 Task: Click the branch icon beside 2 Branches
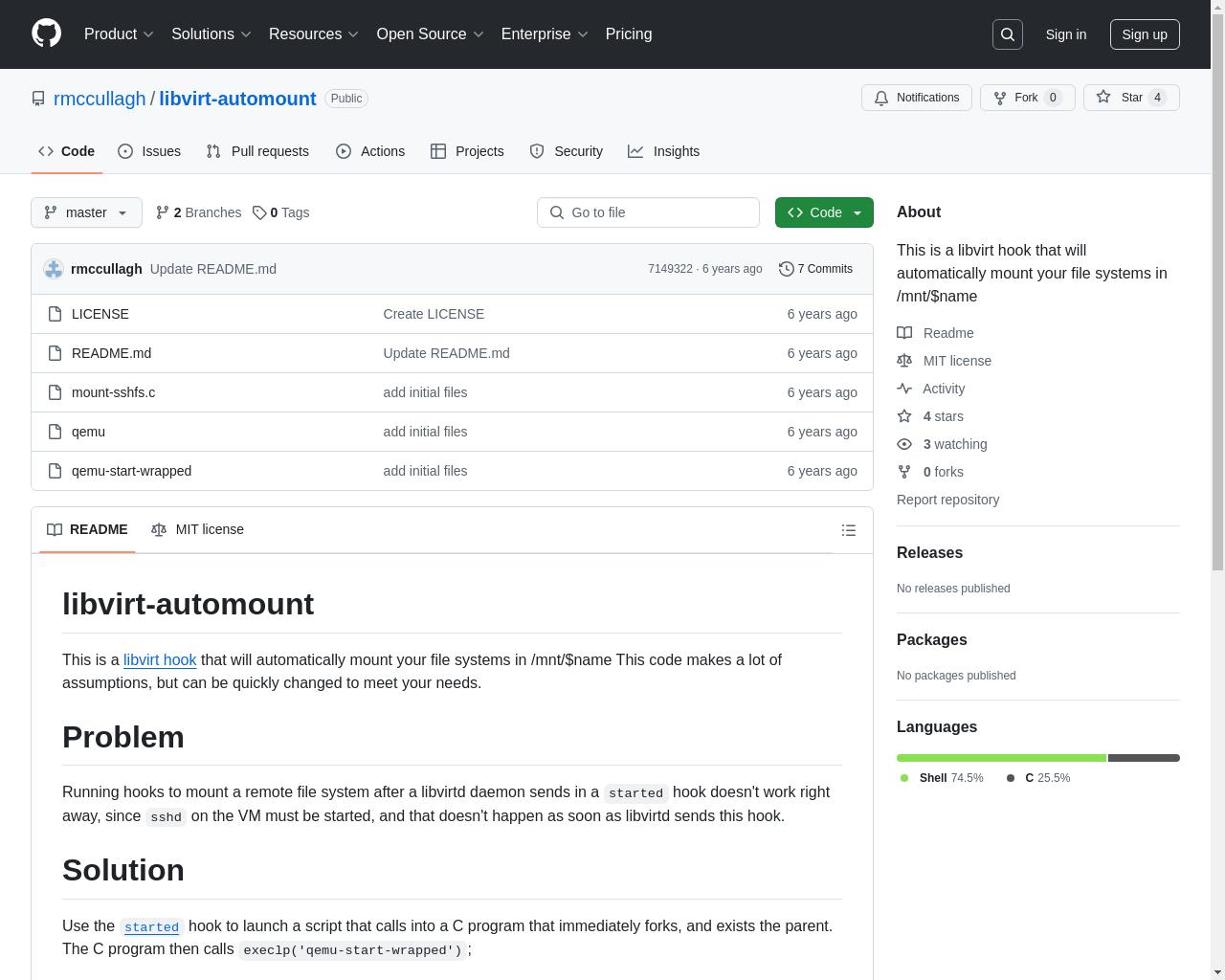[163, 212]
